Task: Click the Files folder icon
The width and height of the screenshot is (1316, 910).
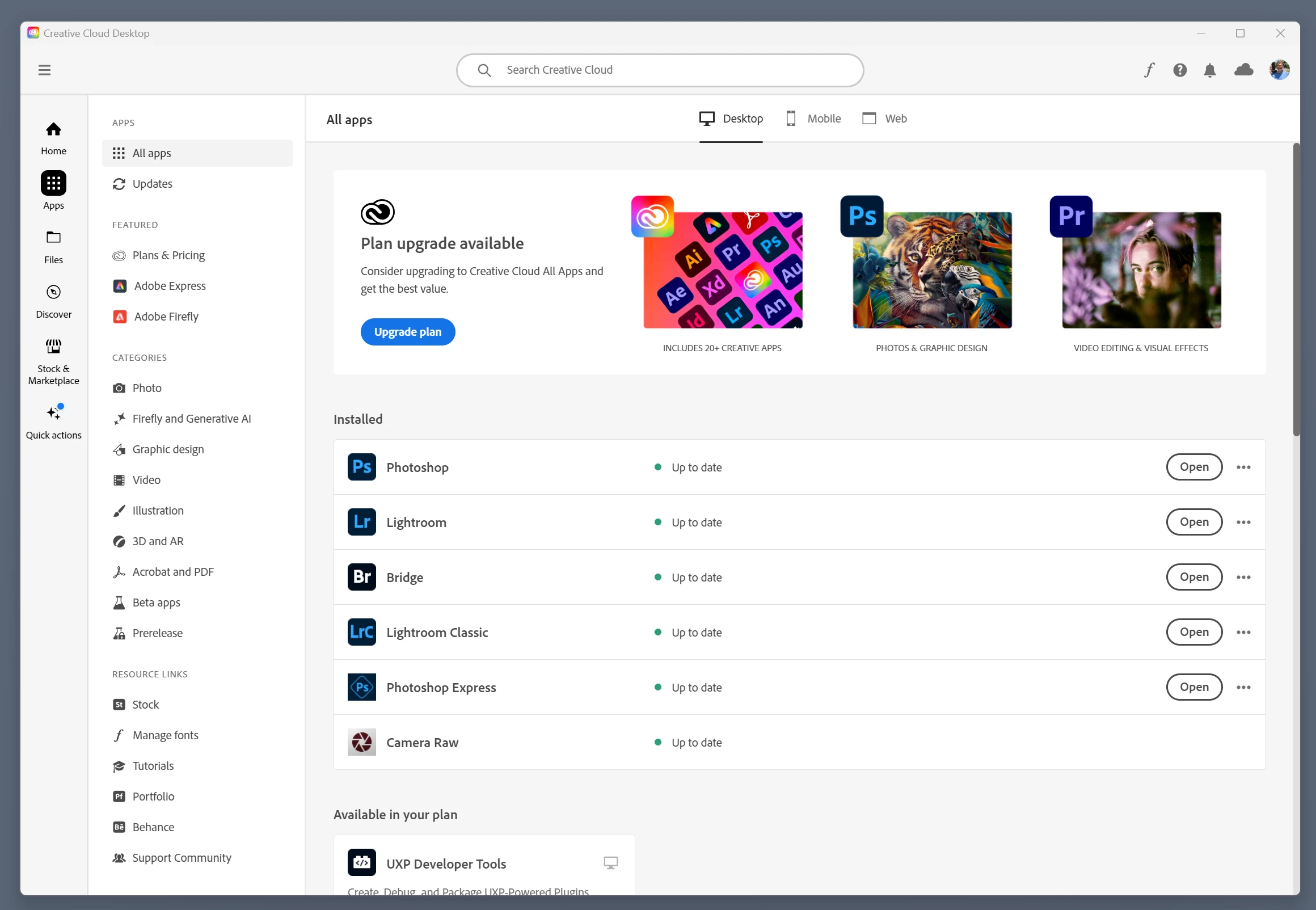Action: pos(53,246)
